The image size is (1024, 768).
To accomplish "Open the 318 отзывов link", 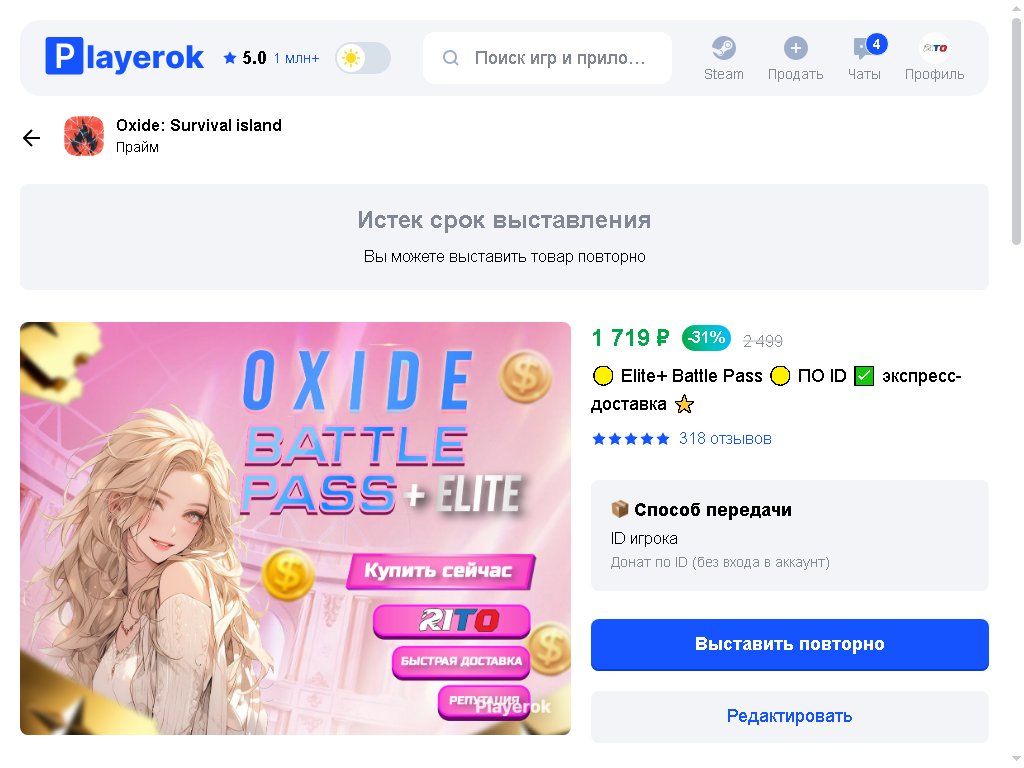I will pyautogui.click(x=725, y=438).
